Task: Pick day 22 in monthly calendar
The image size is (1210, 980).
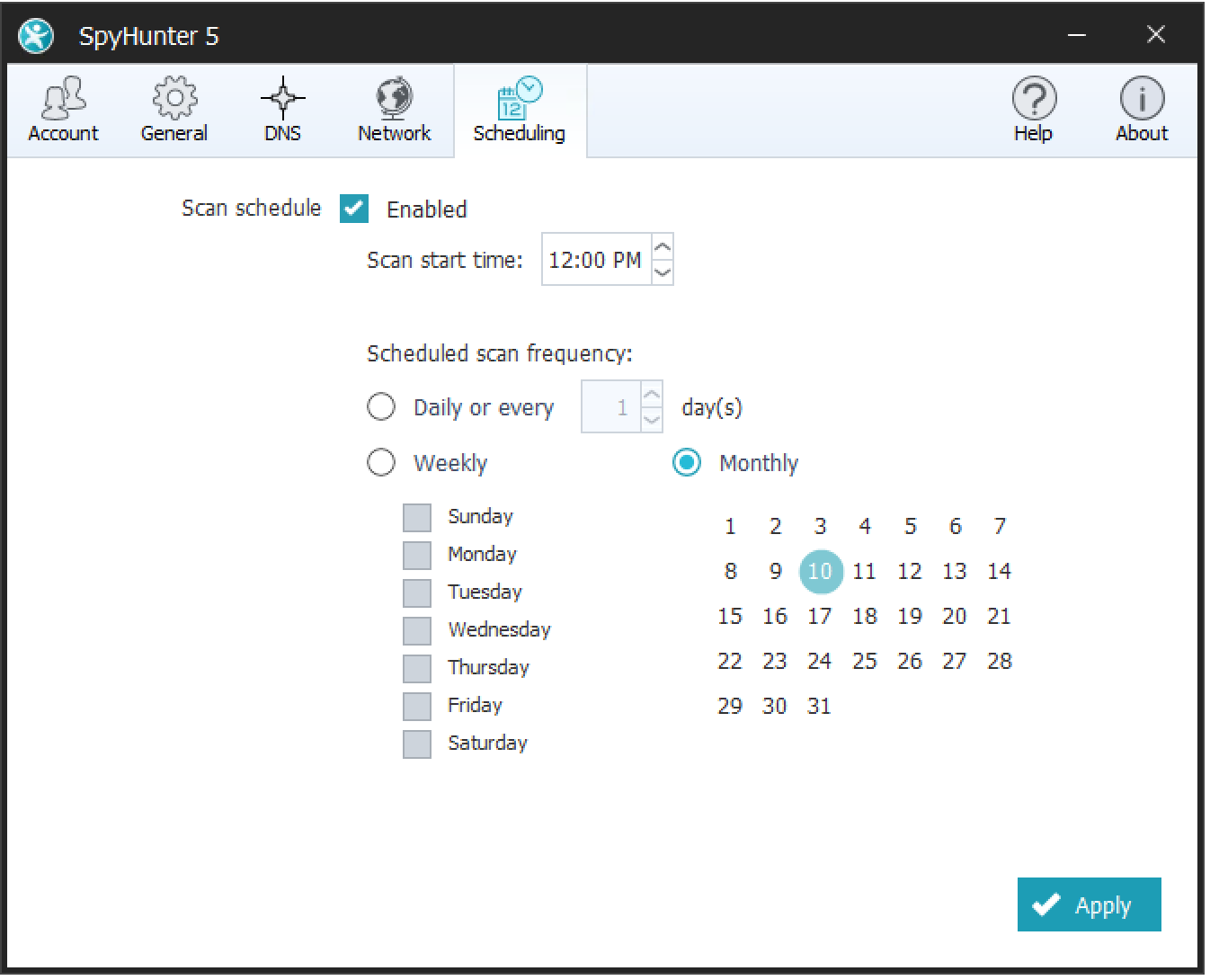Action: click(730, 661)
